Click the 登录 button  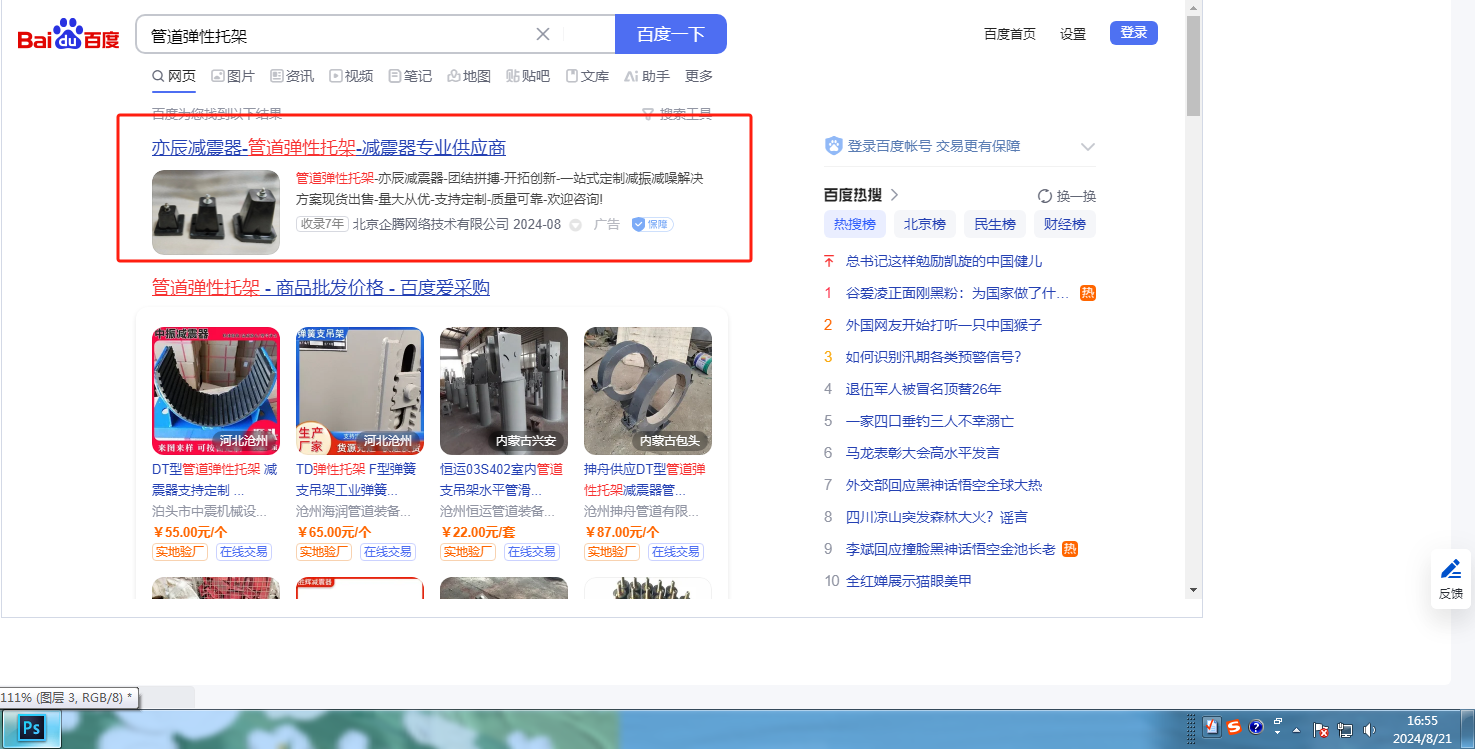[x=1134, y=33]
